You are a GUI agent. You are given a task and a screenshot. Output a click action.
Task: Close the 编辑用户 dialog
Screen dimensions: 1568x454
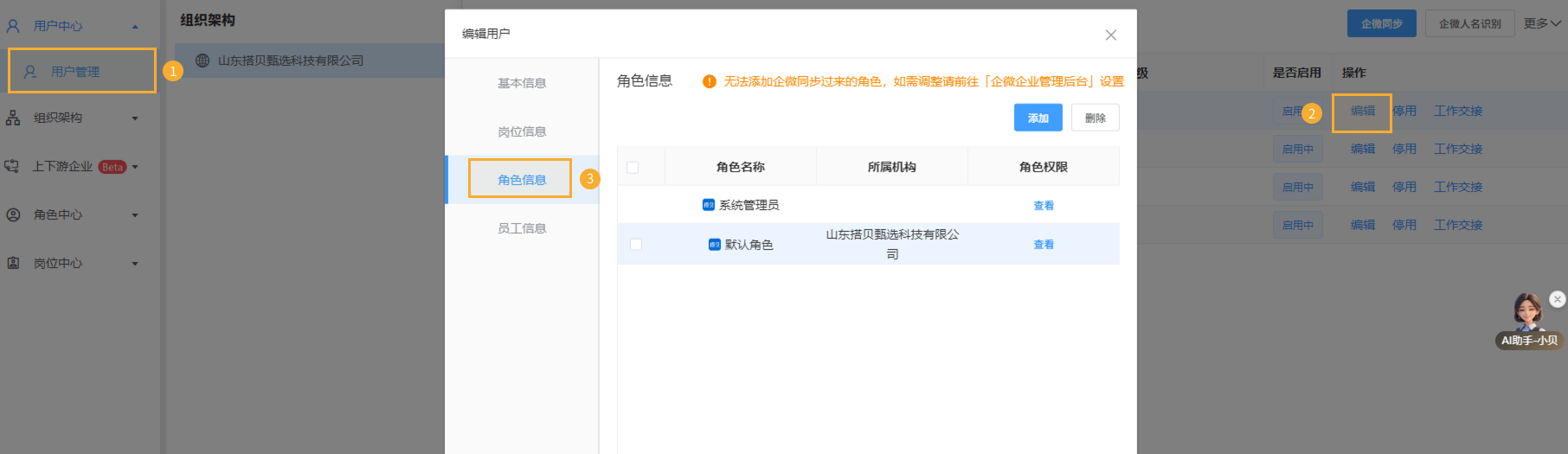click(x=1111, y=35)
